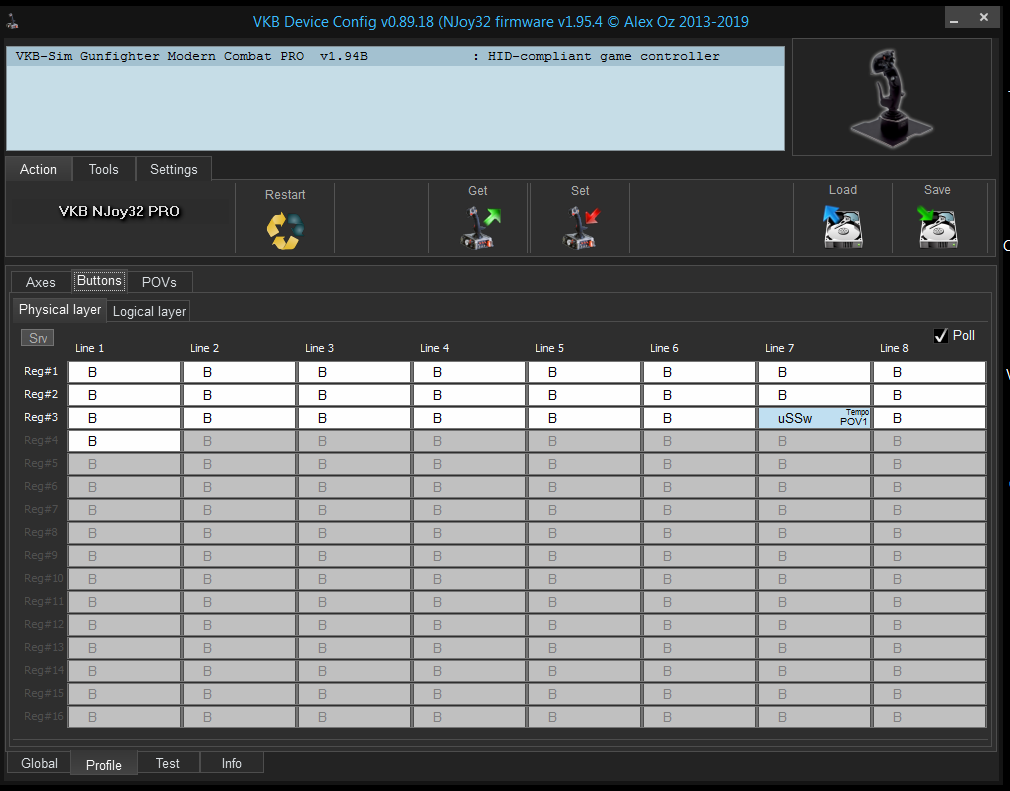Toggle the Poll checkbox

[940, 336]
